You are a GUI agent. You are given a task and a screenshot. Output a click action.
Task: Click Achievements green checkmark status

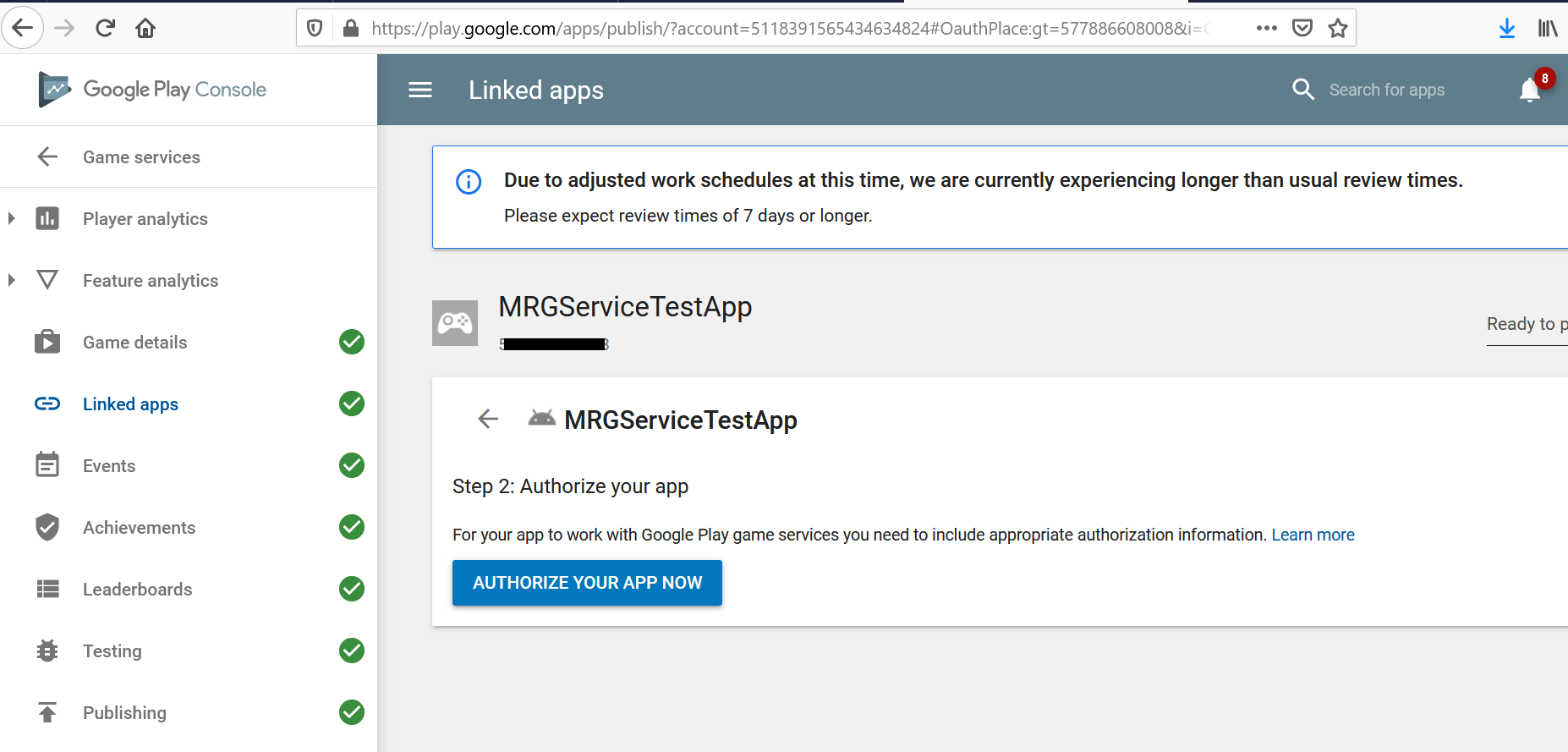(352, 527)
